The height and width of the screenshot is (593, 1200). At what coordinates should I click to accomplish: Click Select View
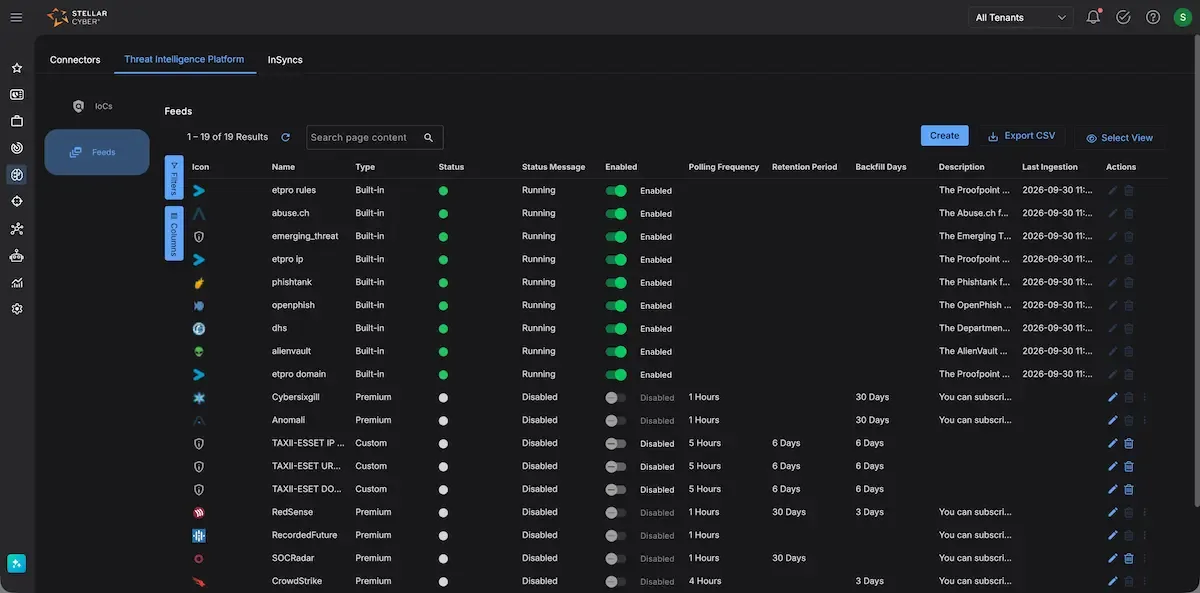(1119, 138)
